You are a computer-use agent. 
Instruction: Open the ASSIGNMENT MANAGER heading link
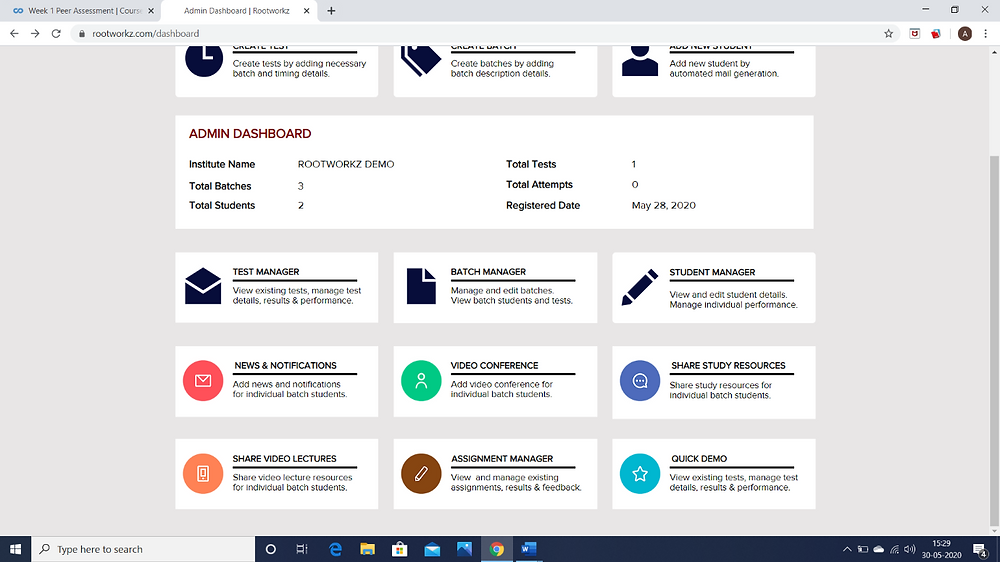click(x=502, y=459)
